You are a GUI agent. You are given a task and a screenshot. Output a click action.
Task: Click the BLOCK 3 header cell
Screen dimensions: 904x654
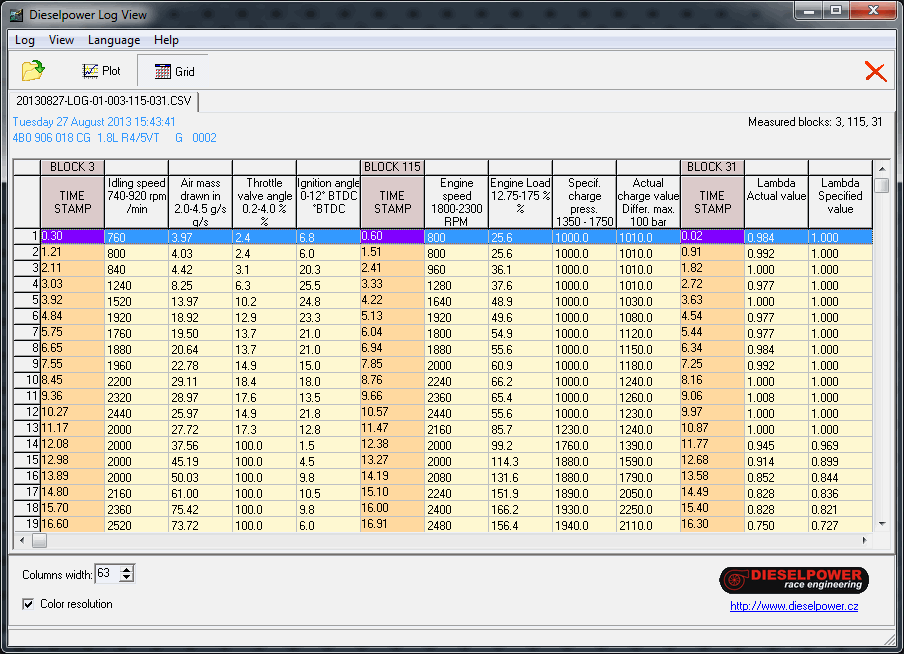tap(72, 167)
